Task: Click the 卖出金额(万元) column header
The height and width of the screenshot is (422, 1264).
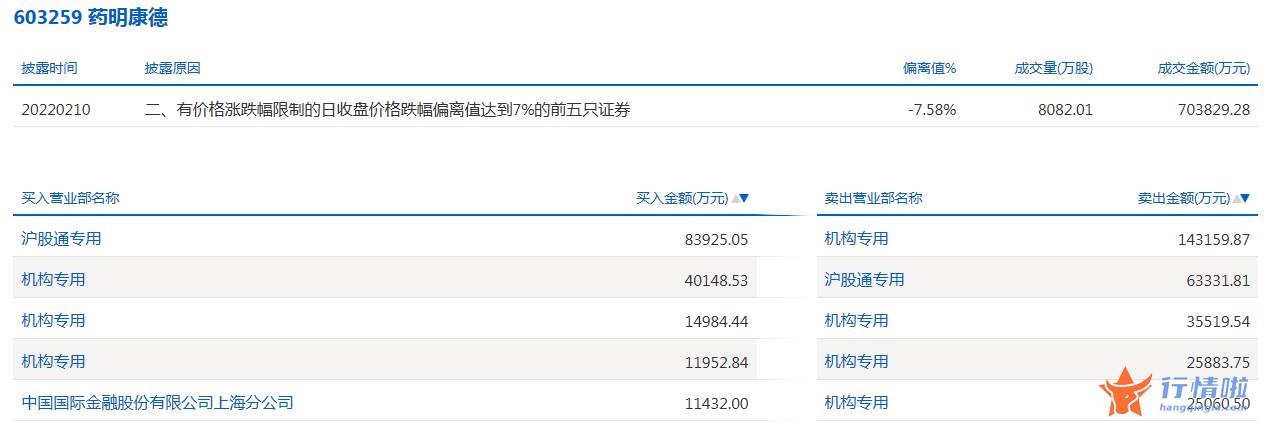Action: 1184,198
